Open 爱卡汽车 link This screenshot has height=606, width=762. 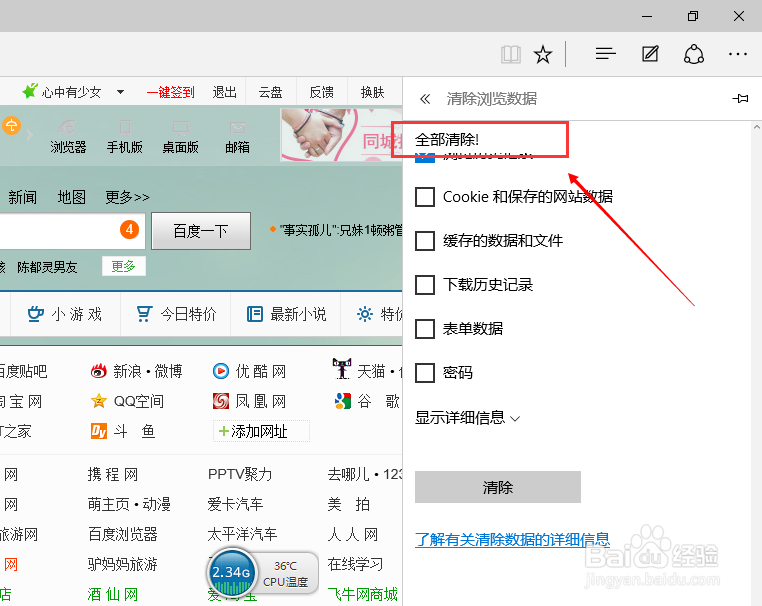pos(235,504)
